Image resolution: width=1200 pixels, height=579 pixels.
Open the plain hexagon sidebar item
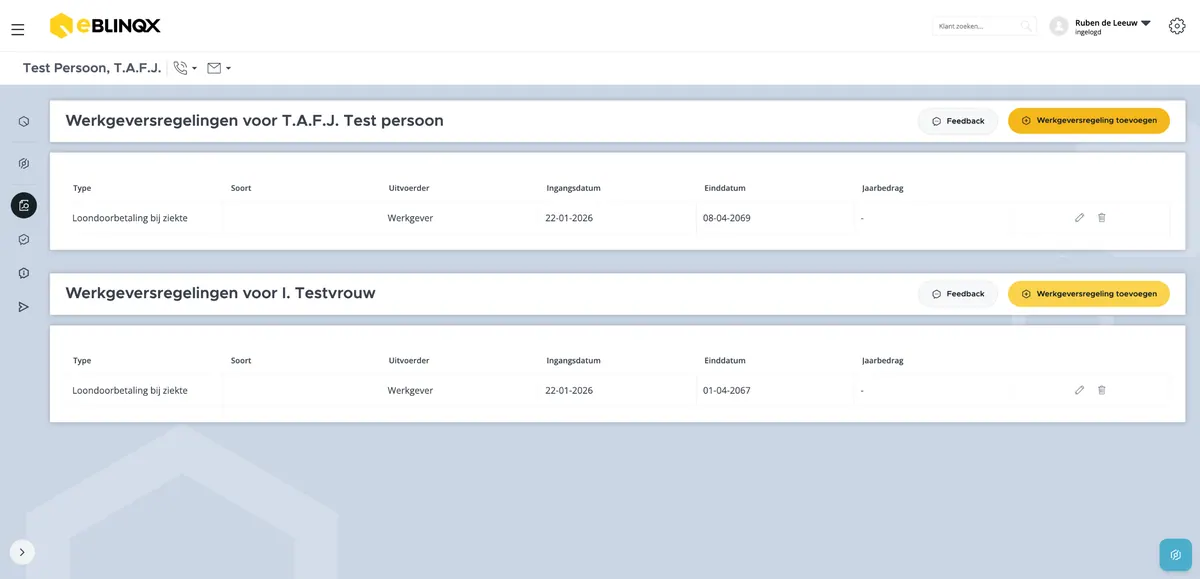[24, 121]
